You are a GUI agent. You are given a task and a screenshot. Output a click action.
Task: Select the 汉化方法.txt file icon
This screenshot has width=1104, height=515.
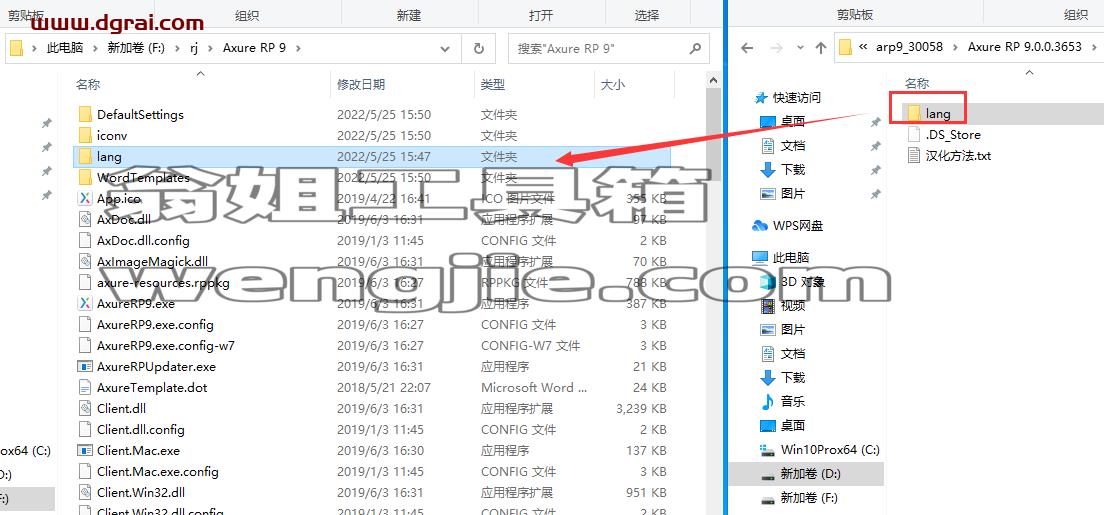(x=914, y=156)
